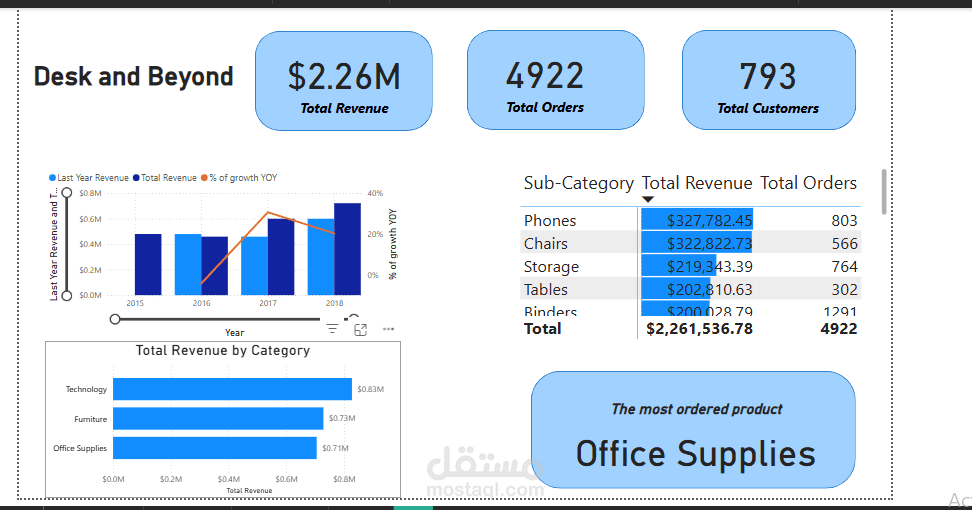Select the 793 Total Customers card
The width and height of the screenshot is (972, 510).
tap(769, 81)
